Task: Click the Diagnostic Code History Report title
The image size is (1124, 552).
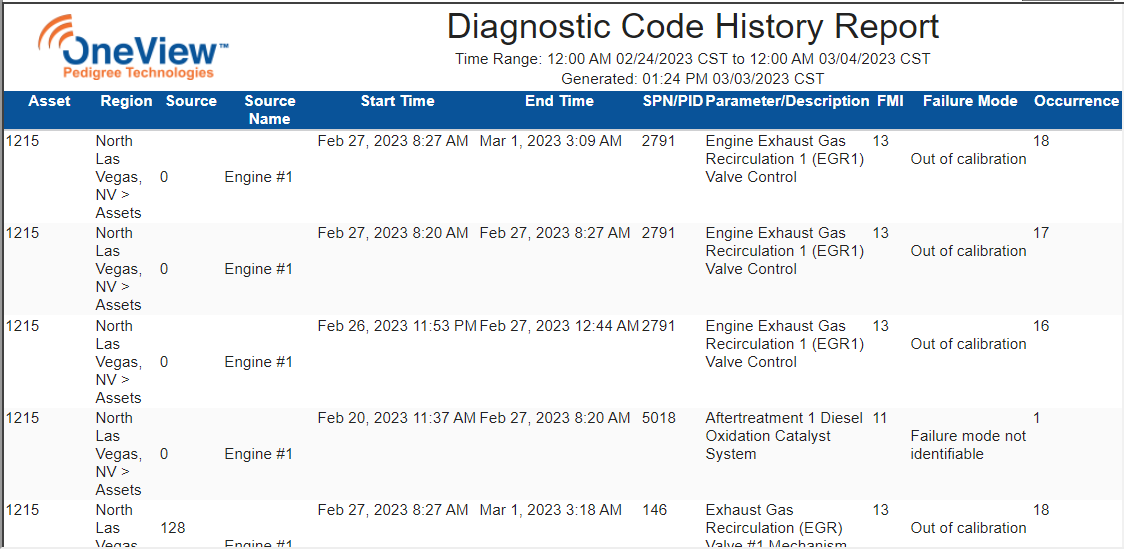Action: pos(692,26)
